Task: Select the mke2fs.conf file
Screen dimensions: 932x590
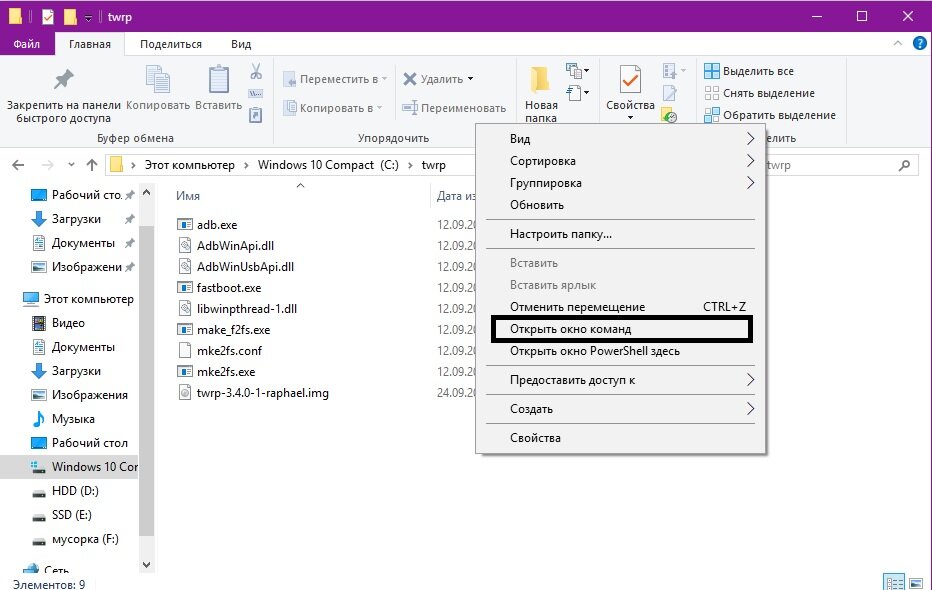Action: click(229, 351)
